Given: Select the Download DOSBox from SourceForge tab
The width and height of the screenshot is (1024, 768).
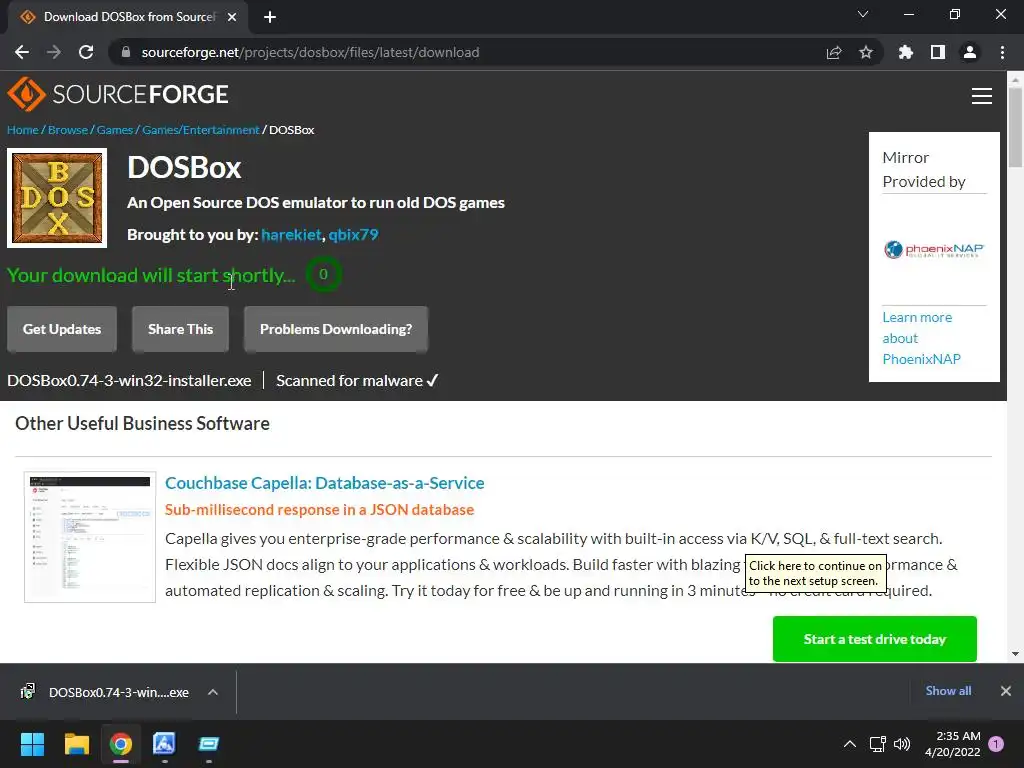Looking at the screenshot, I should (x=128, y=17).
